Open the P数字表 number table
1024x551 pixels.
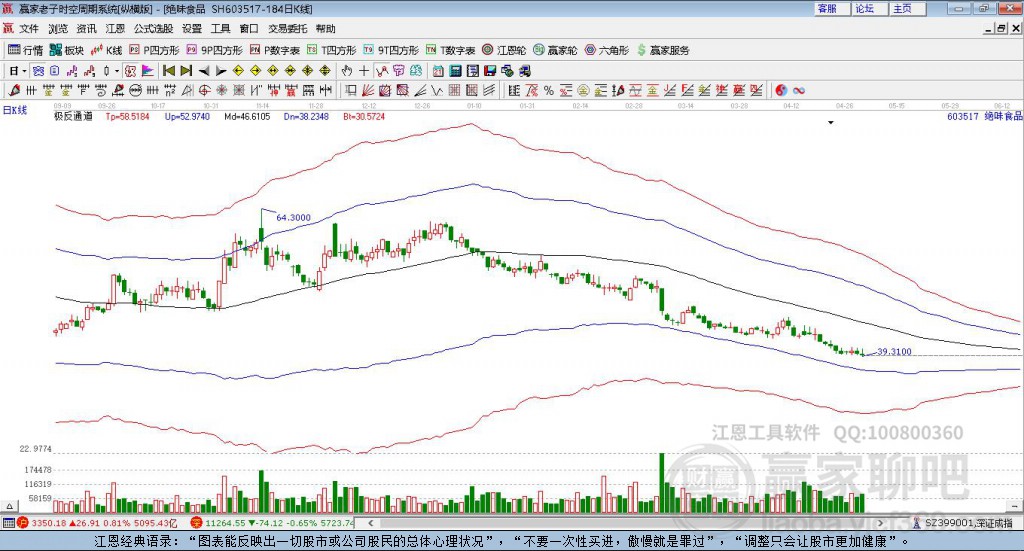[274, 50]
